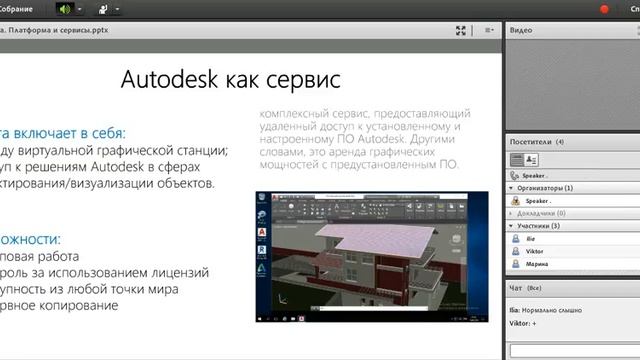This screenshot has height=360, width=640.
Task: Switch to attendee list view icon
Action: pyautogui.click(x=516, y=160)
